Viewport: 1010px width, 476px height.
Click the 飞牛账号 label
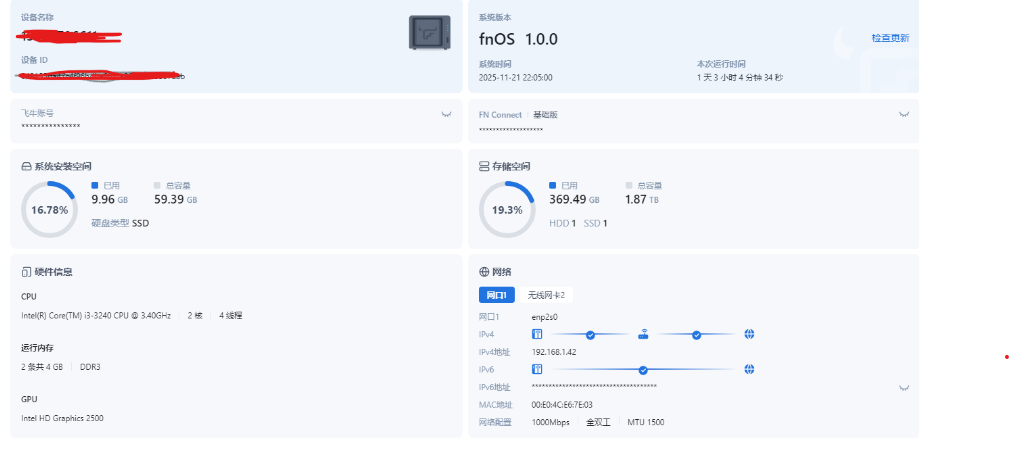(x=37, y=113)
